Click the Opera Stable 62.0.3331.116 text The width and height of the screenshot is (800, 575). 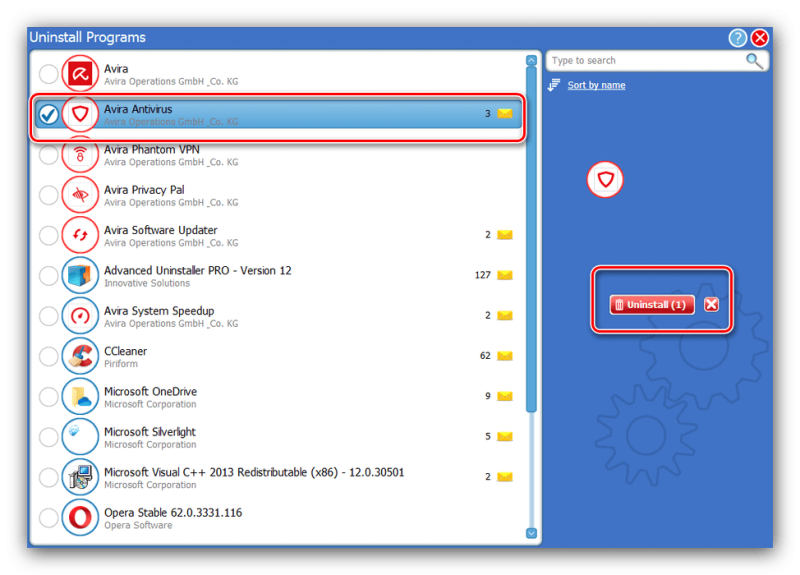[173, 512]
